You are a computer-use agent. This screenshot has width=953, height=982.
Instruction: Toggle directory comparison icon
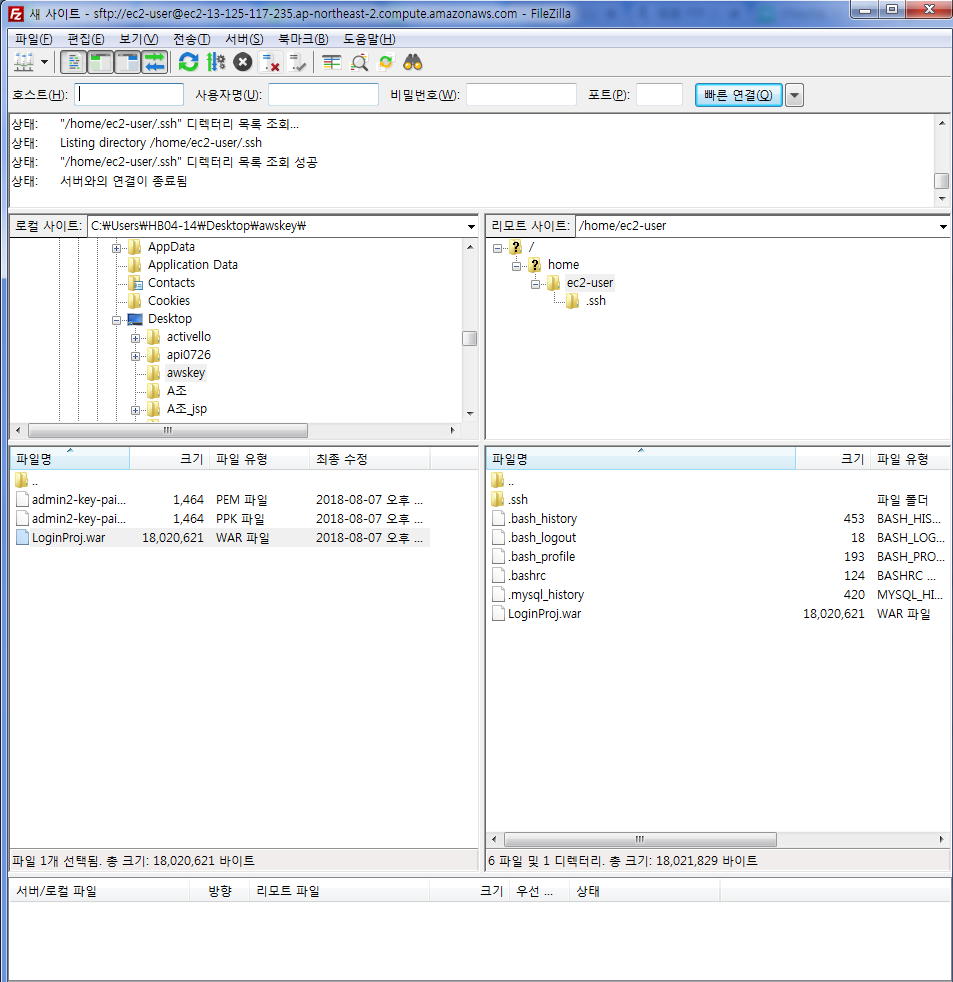pos(359,63)
